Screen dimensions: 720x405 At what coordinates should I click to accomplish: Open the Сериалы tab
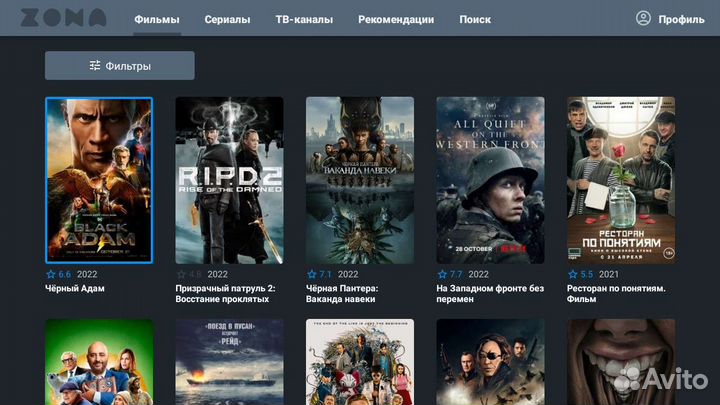(x=227, y=19)
